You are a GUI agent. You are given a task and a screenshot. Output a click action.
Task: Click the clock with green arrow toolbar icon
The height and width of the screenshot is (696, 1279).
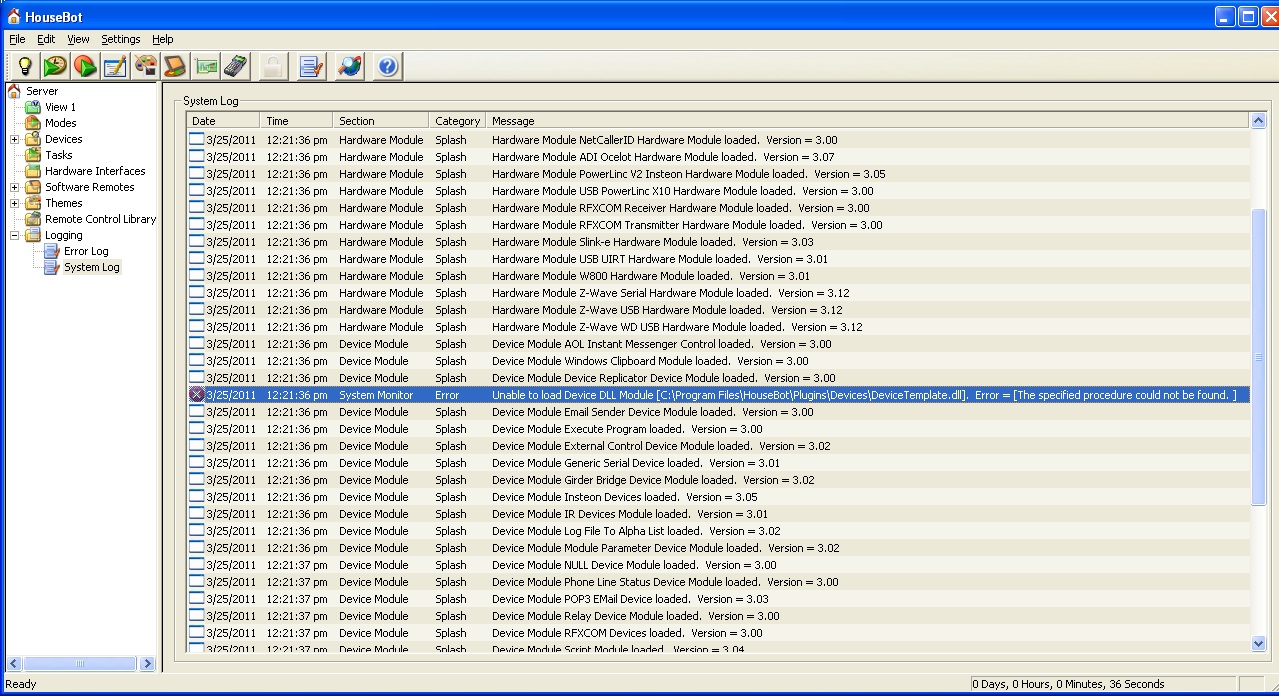point(55,66)
